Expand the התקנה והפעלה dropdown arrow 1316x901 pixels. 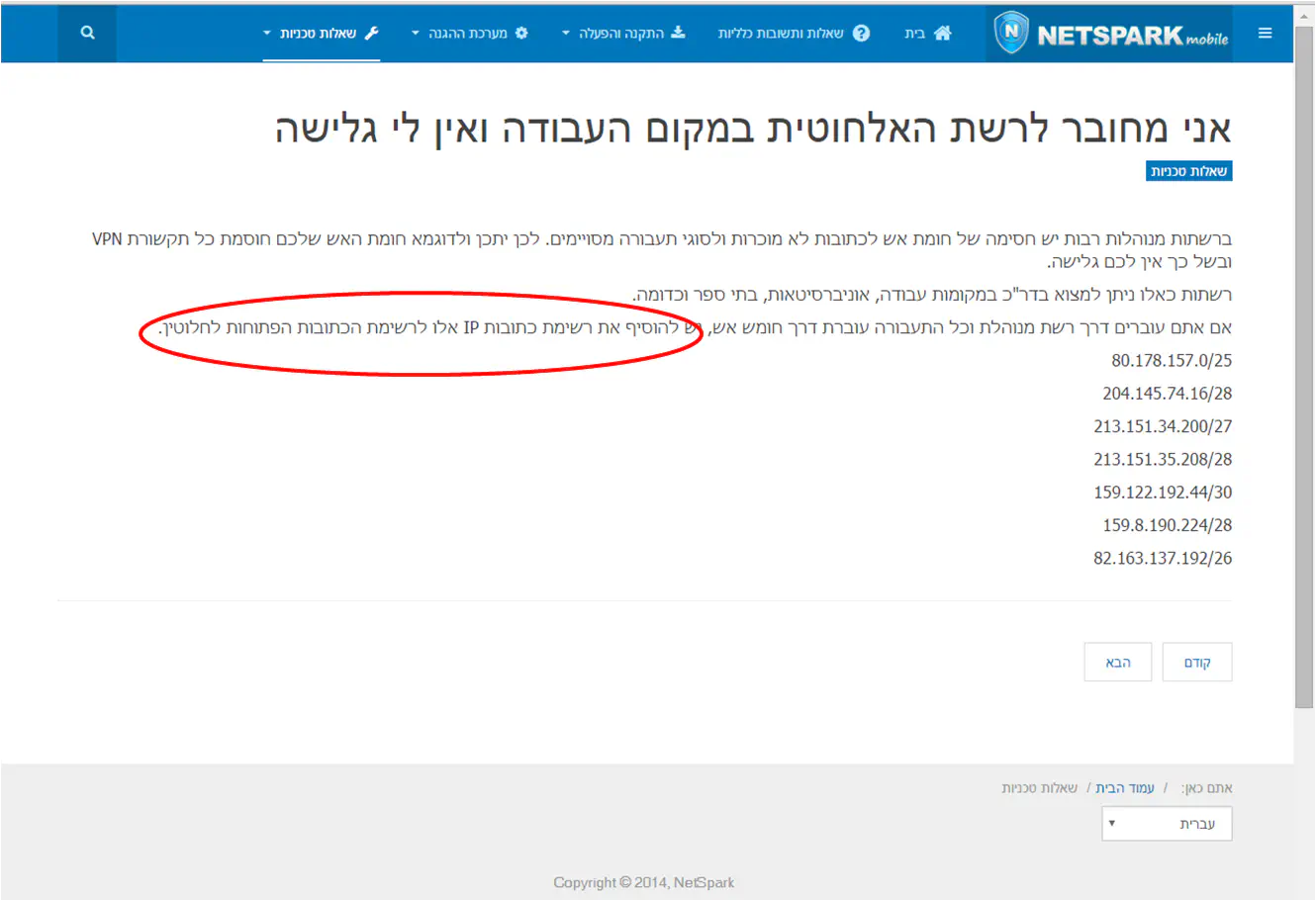point(566,34)
